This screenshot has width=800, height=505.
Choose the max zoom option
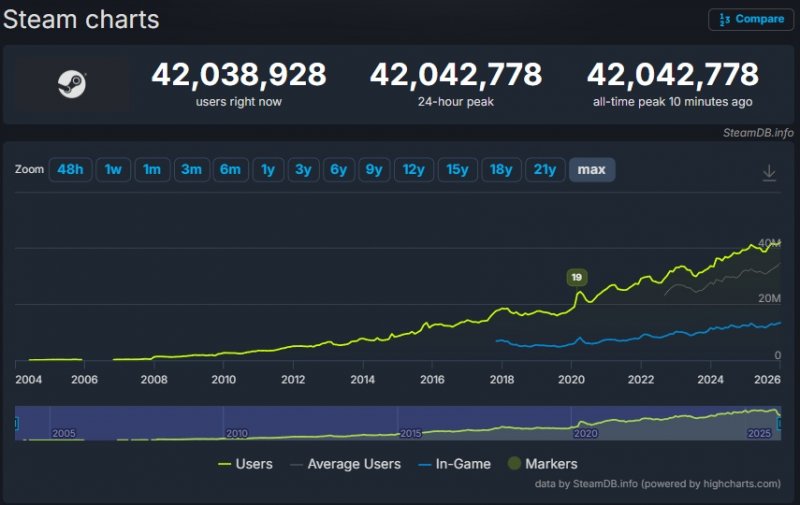pyautogui.click(x=592, y=169)
